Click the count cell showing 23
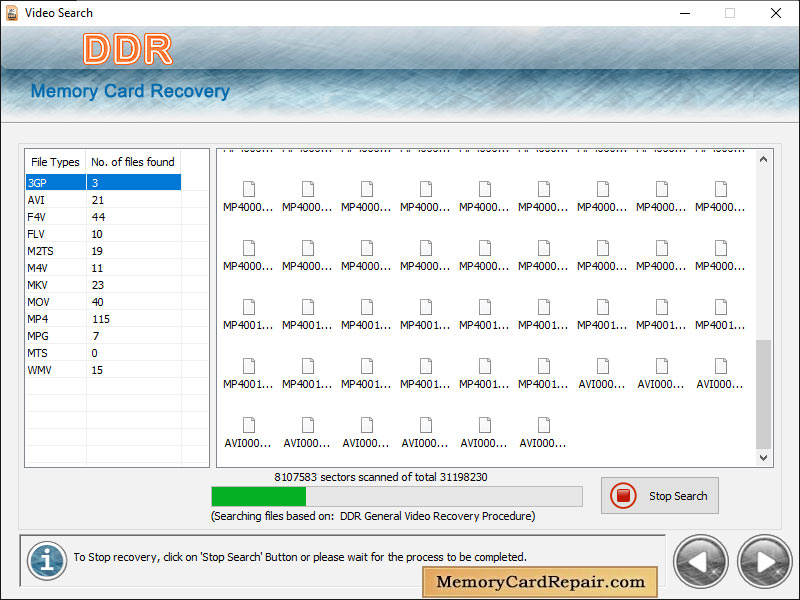800x600 pixels. [134, 285]
